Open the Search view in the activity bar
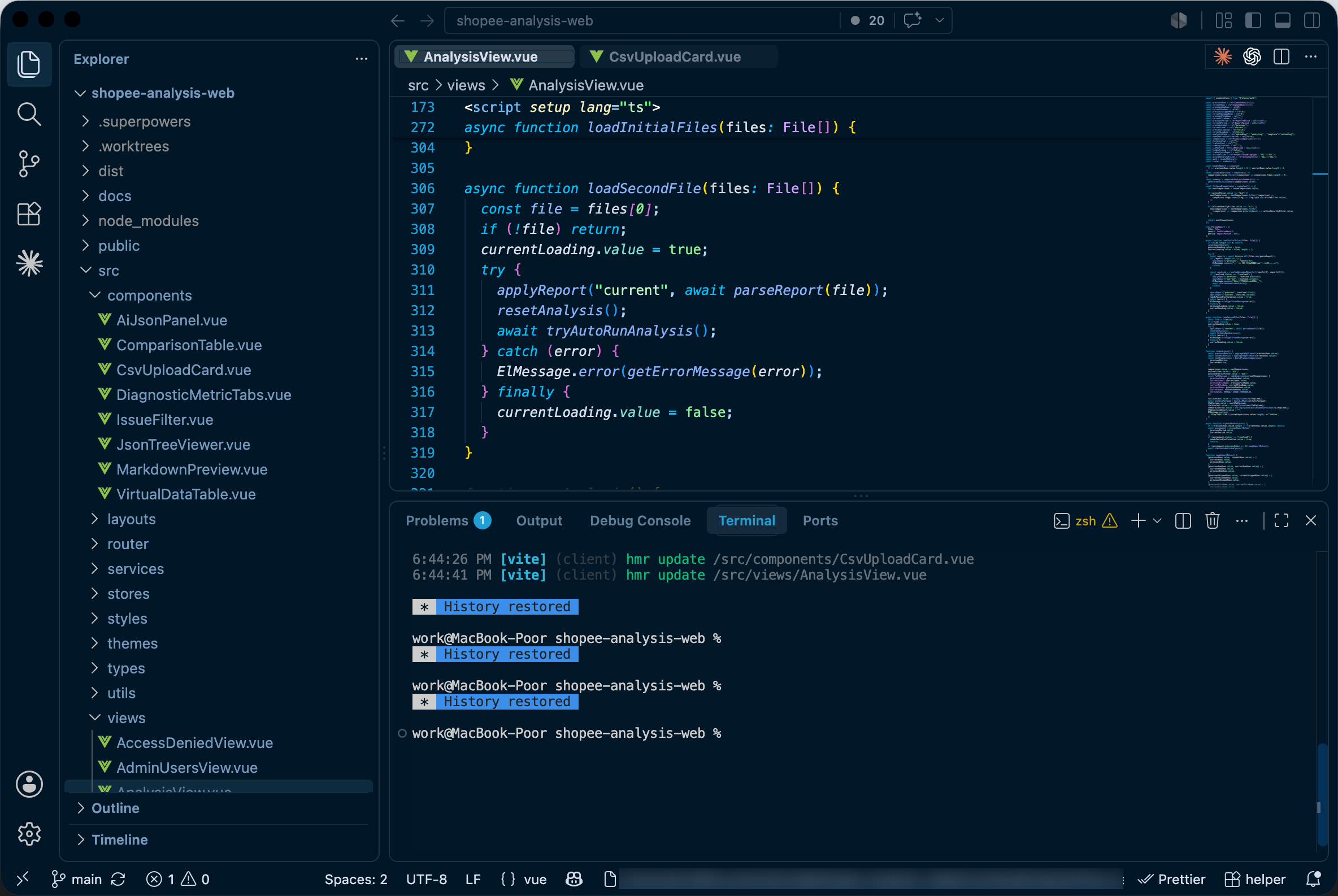 click(x=29, y=114)
